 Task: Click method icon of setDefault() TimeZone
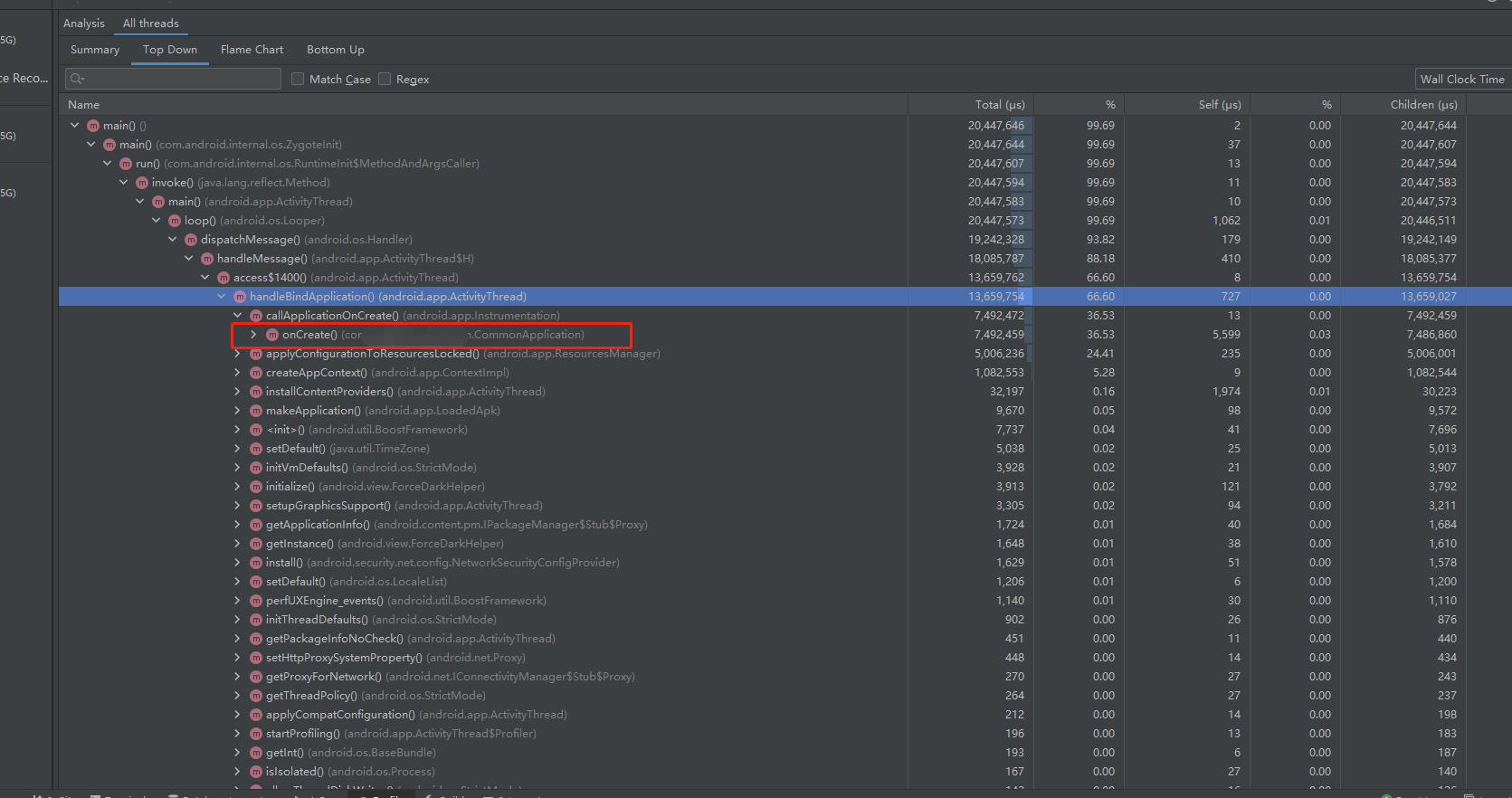(x=256, y=449)
